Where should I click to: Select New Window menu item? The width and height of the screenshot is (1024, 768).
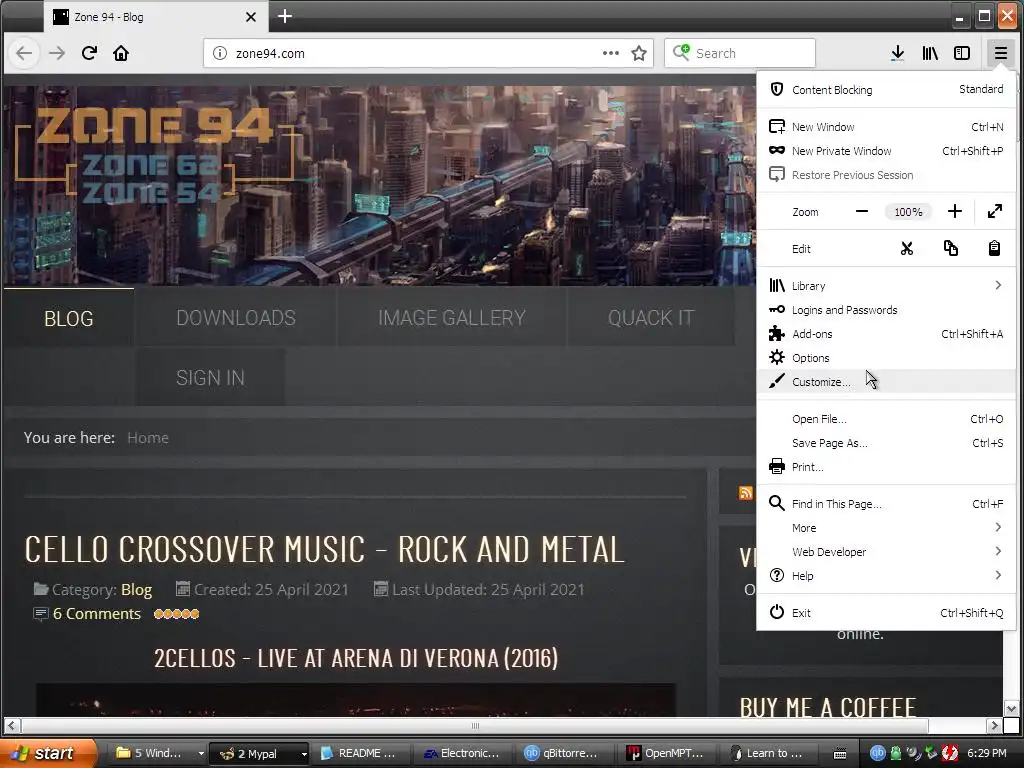886,127
